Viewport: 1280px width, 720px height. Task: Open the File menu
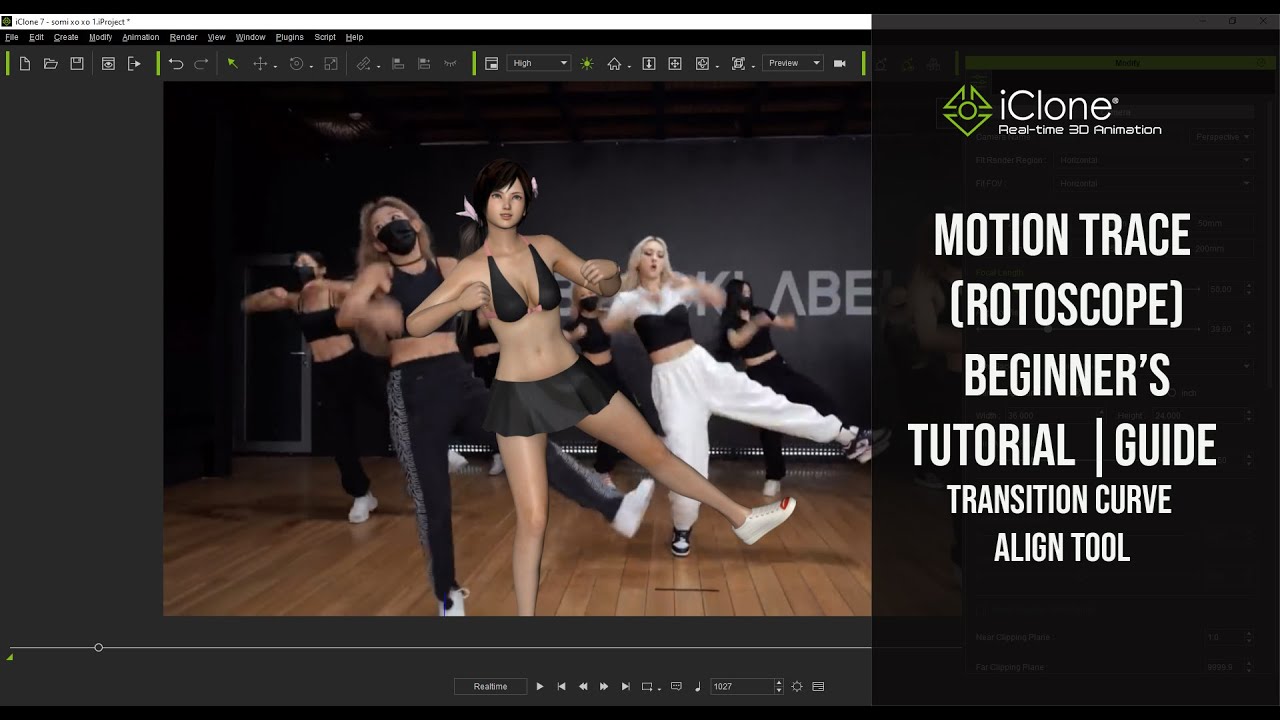(x=12, y=37)
